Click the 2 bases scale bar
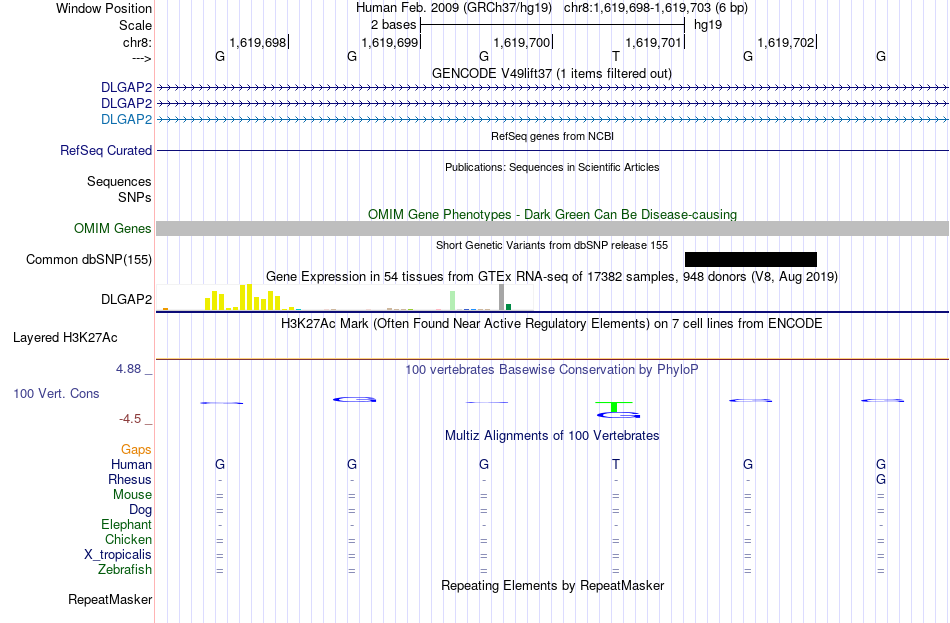Image resolution: width=950 pixels, height=623 pixels. [x=552, y=25]
